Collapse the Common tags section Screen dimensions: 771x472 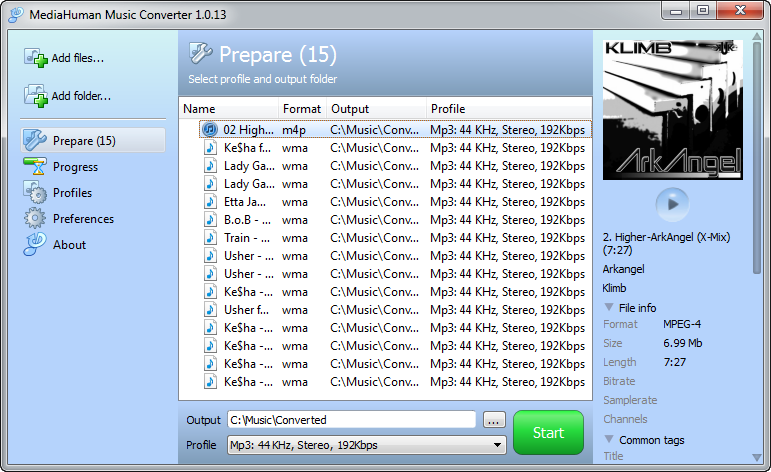tap(609, 439)
